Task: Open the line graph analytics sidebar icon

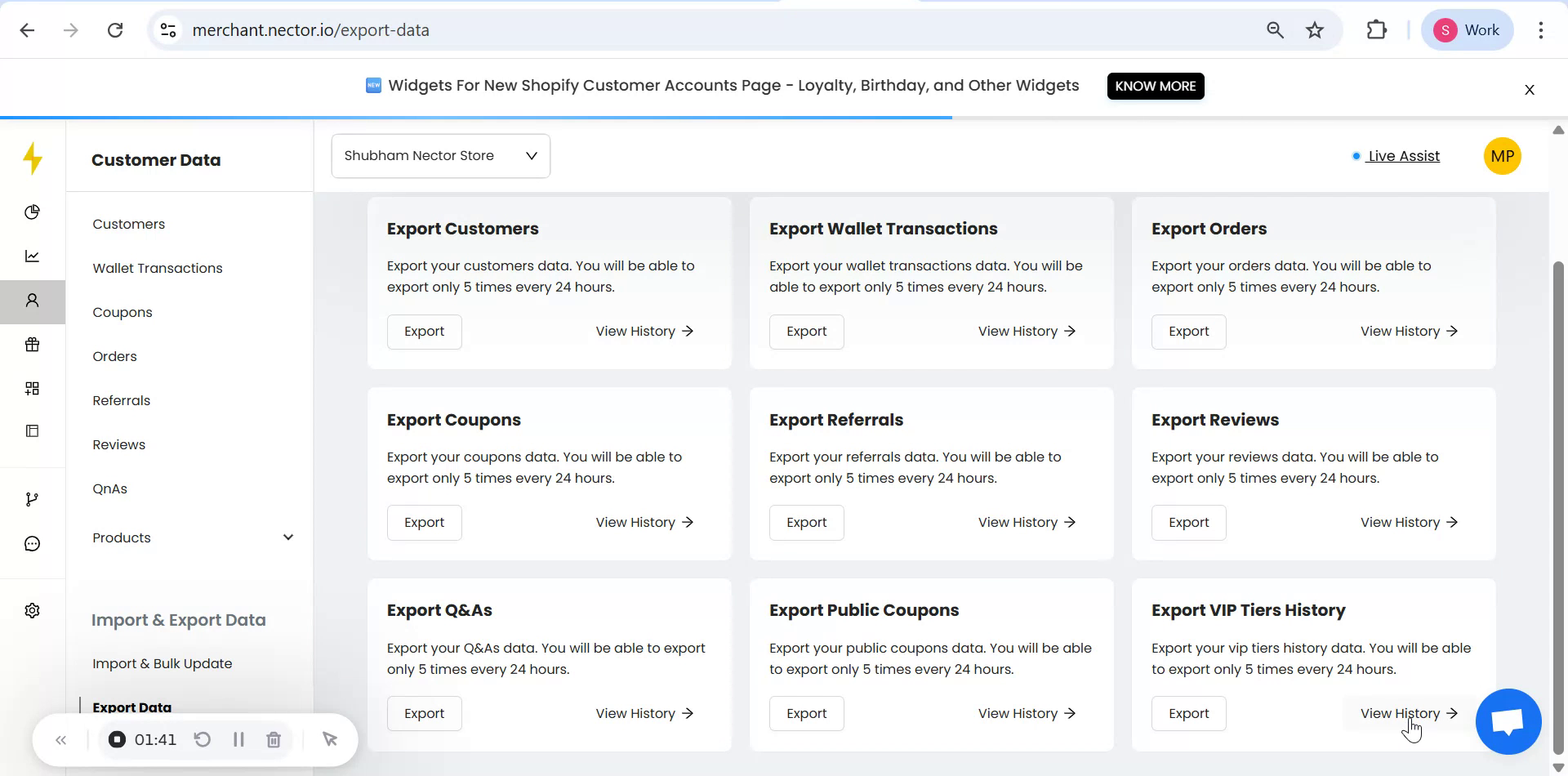Action: [x=32, y=256]
